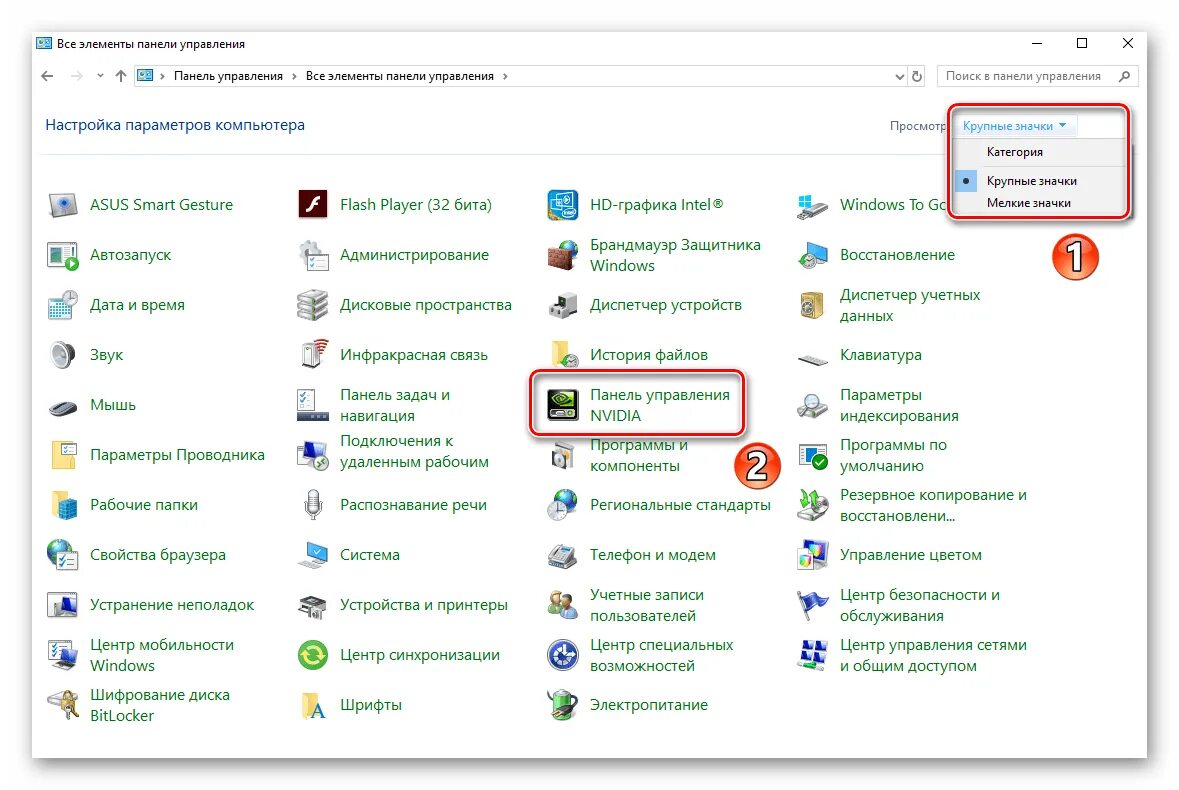Open Резервное копирование и восстановление link
1179x790 pixels.
[933, 505]
